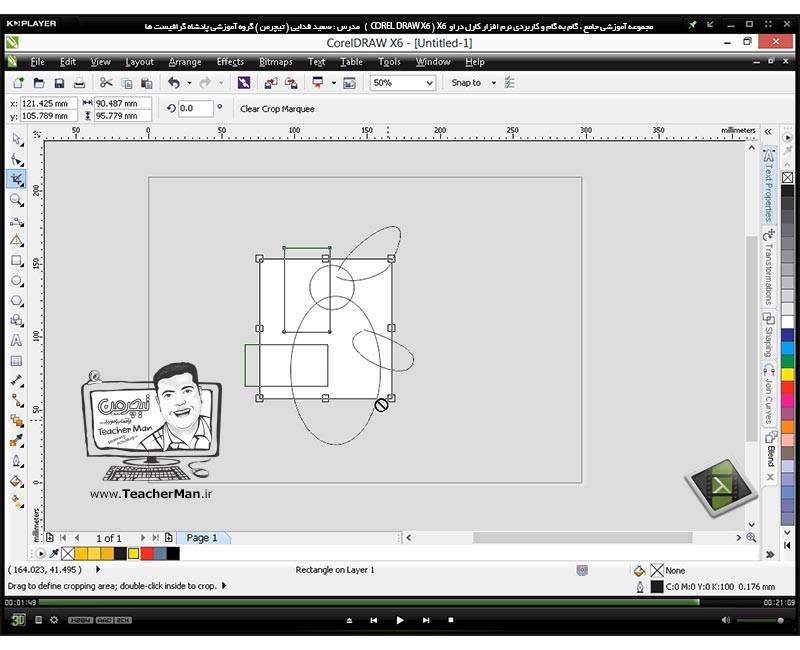Image resolution: width=800 pixels, height=650 pixels.
Task: Click the Undo arrow
Action: [x=174, y=83]
